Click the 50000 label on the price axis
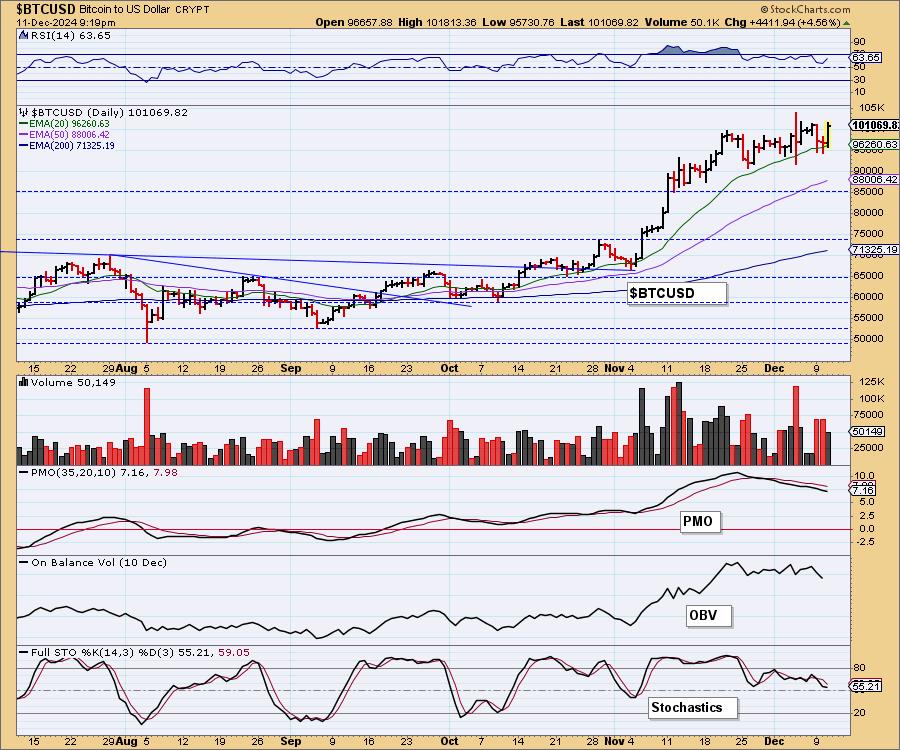The height and width of the screenshot is (750, 900). point(868,339)
